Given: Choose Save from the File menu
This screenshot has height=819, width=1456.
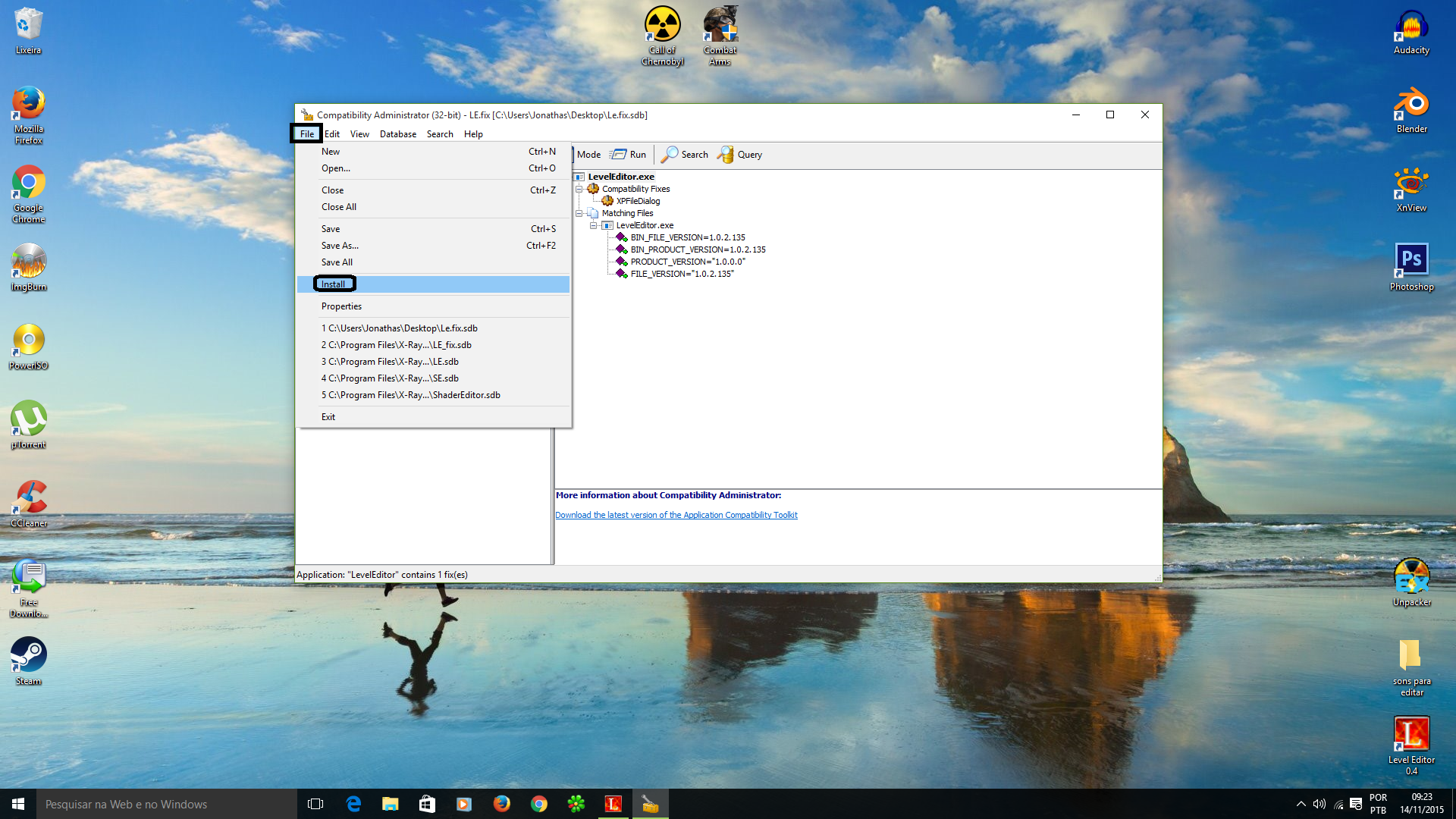Looking at the screenshot, I should (x=433, y=229).
